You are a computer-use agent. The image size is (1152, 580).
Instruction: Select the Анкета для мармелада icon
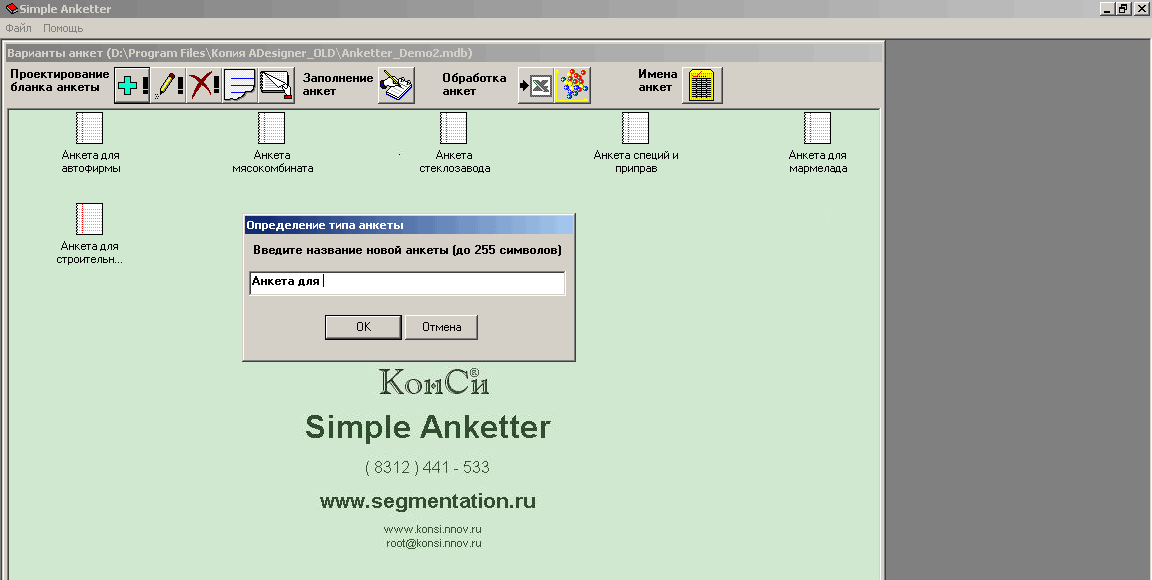[x=818, y=128]
